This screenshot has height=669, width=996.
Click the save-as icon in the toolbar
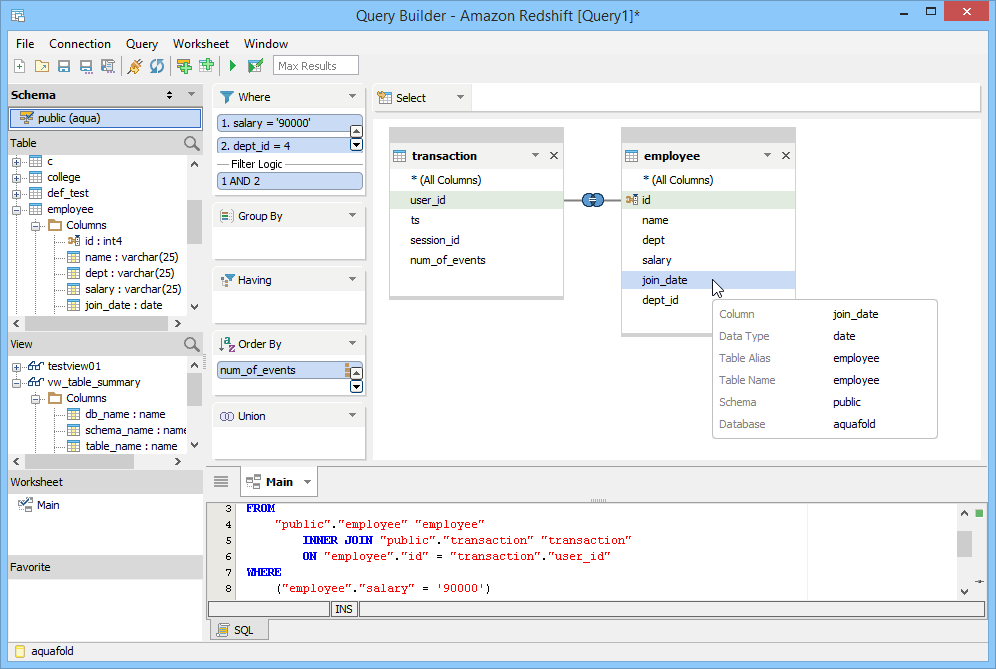(86, 66)
